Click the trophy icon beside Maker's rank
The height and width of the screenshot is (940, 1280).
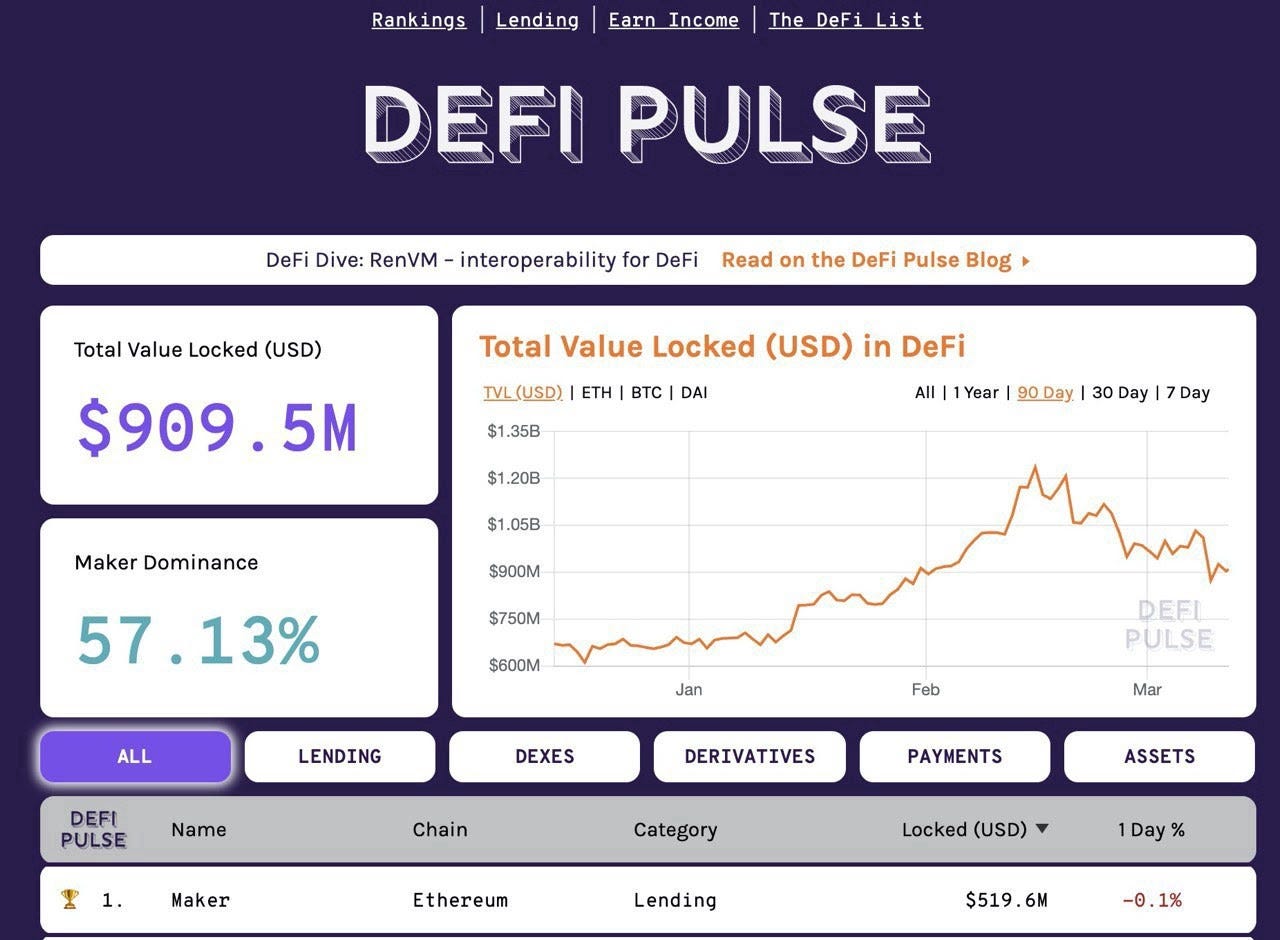click(68, 900)
